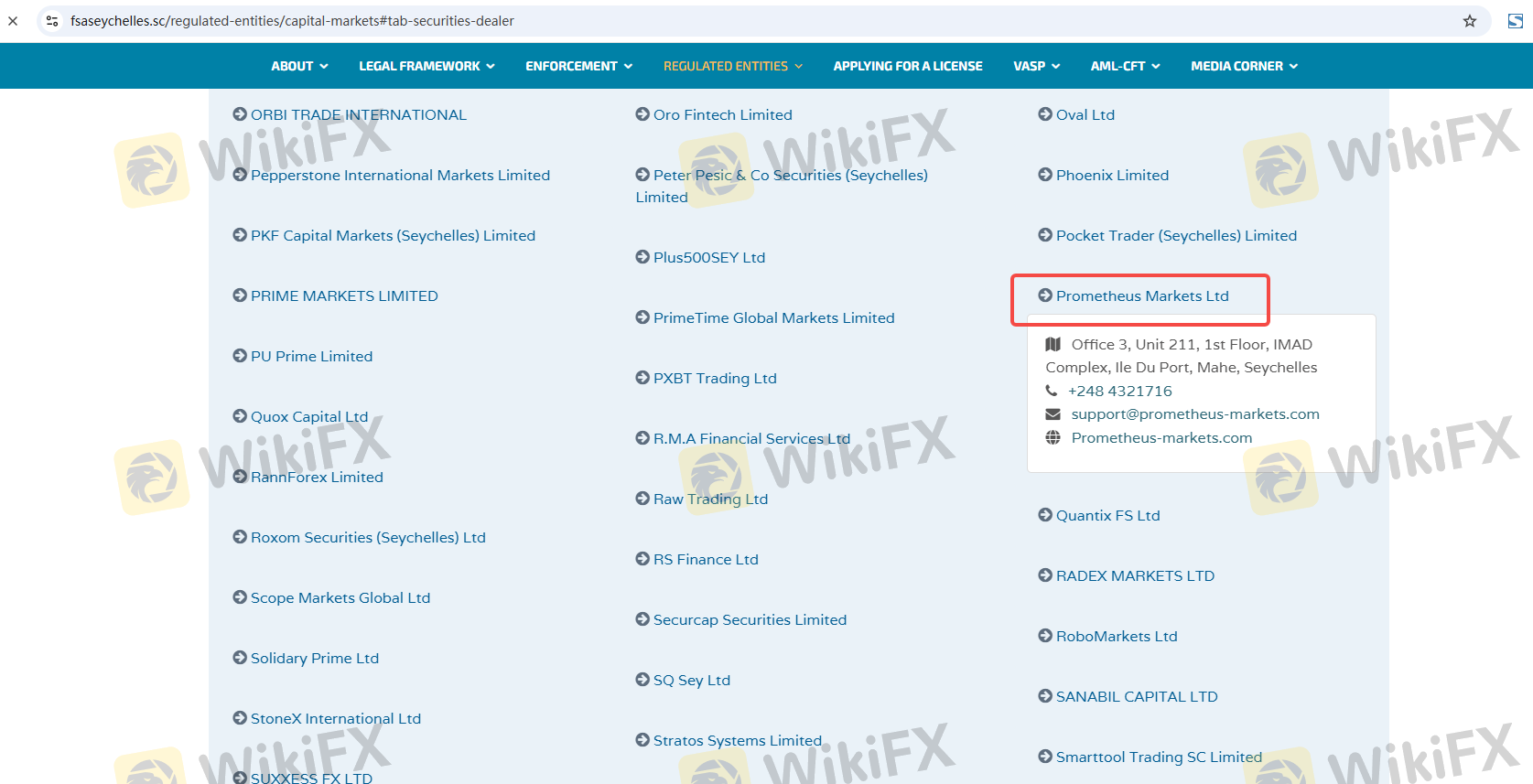Expand REGULATED ENTITIES menu
This screenshot has height=784, width=1533.
pos(733,66)
